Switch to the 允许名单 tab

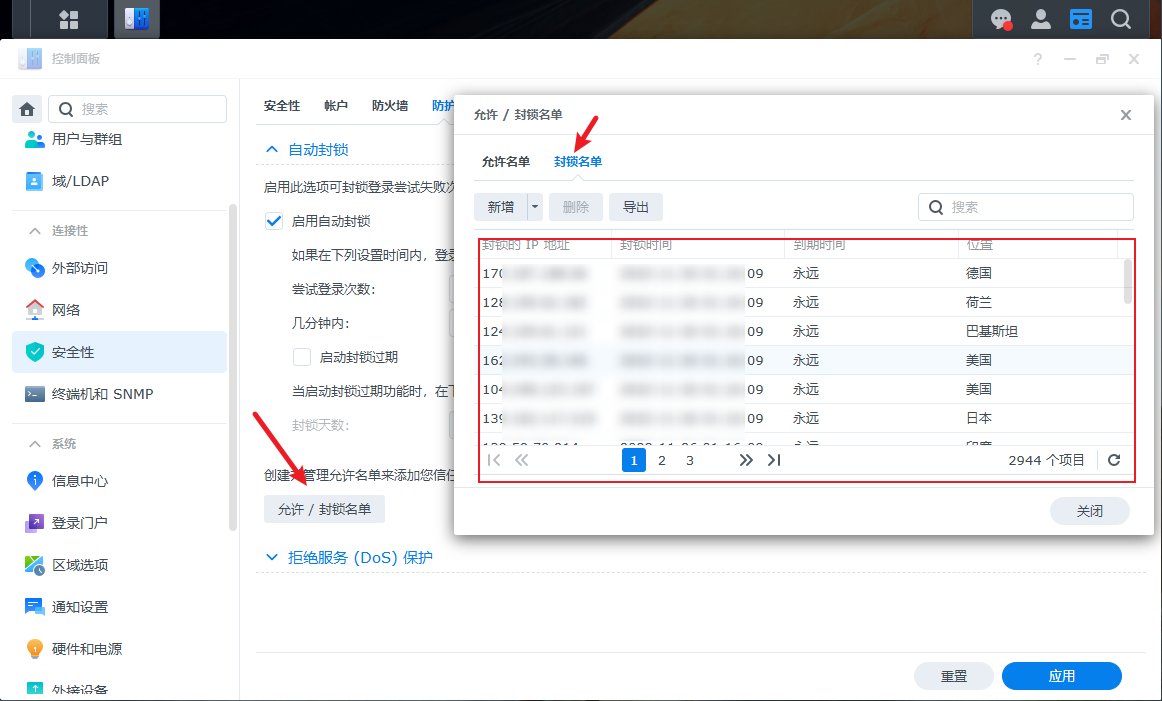[x=505, y=162]
